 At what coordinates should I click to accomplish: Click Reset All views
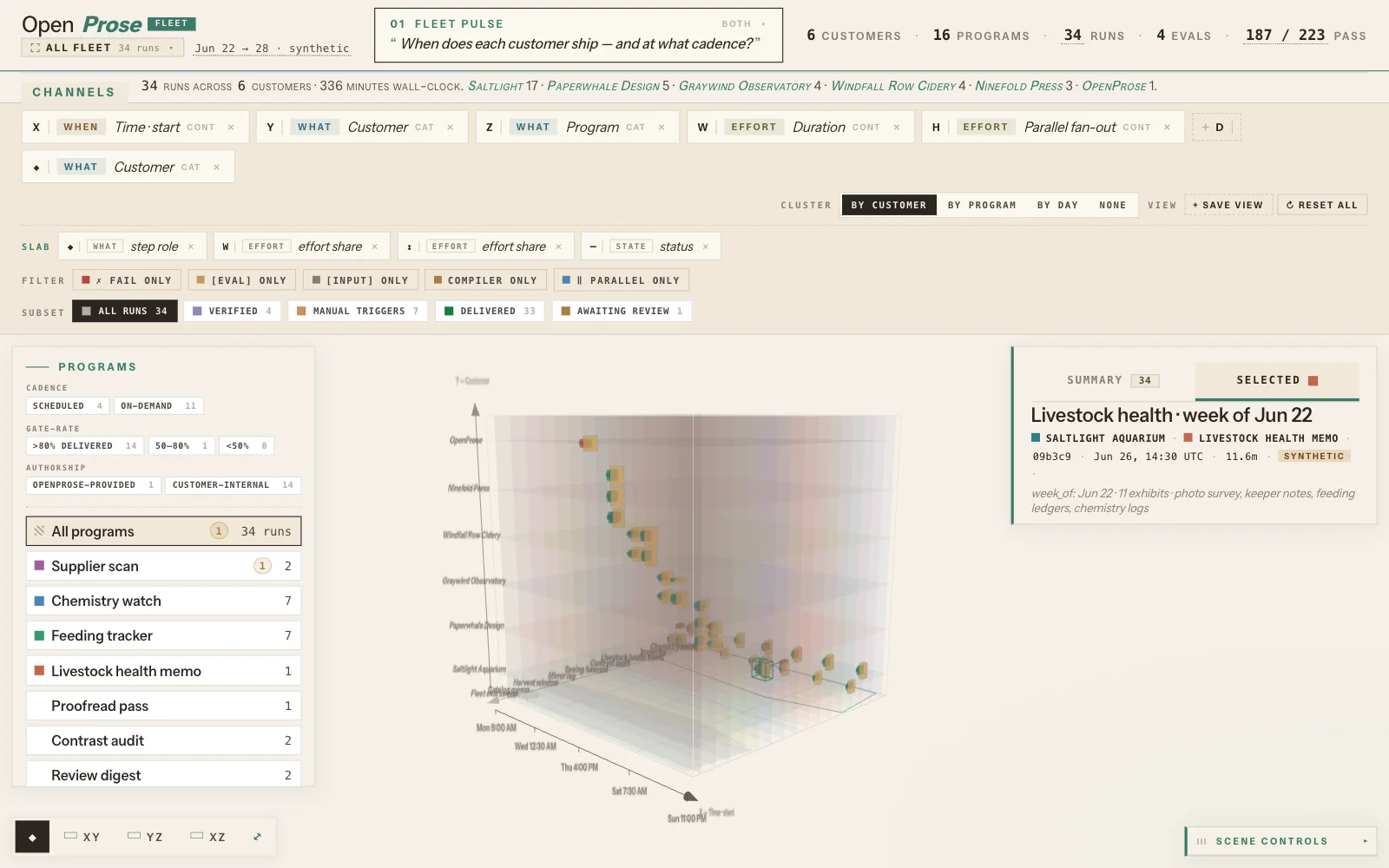coord(1321,205)
